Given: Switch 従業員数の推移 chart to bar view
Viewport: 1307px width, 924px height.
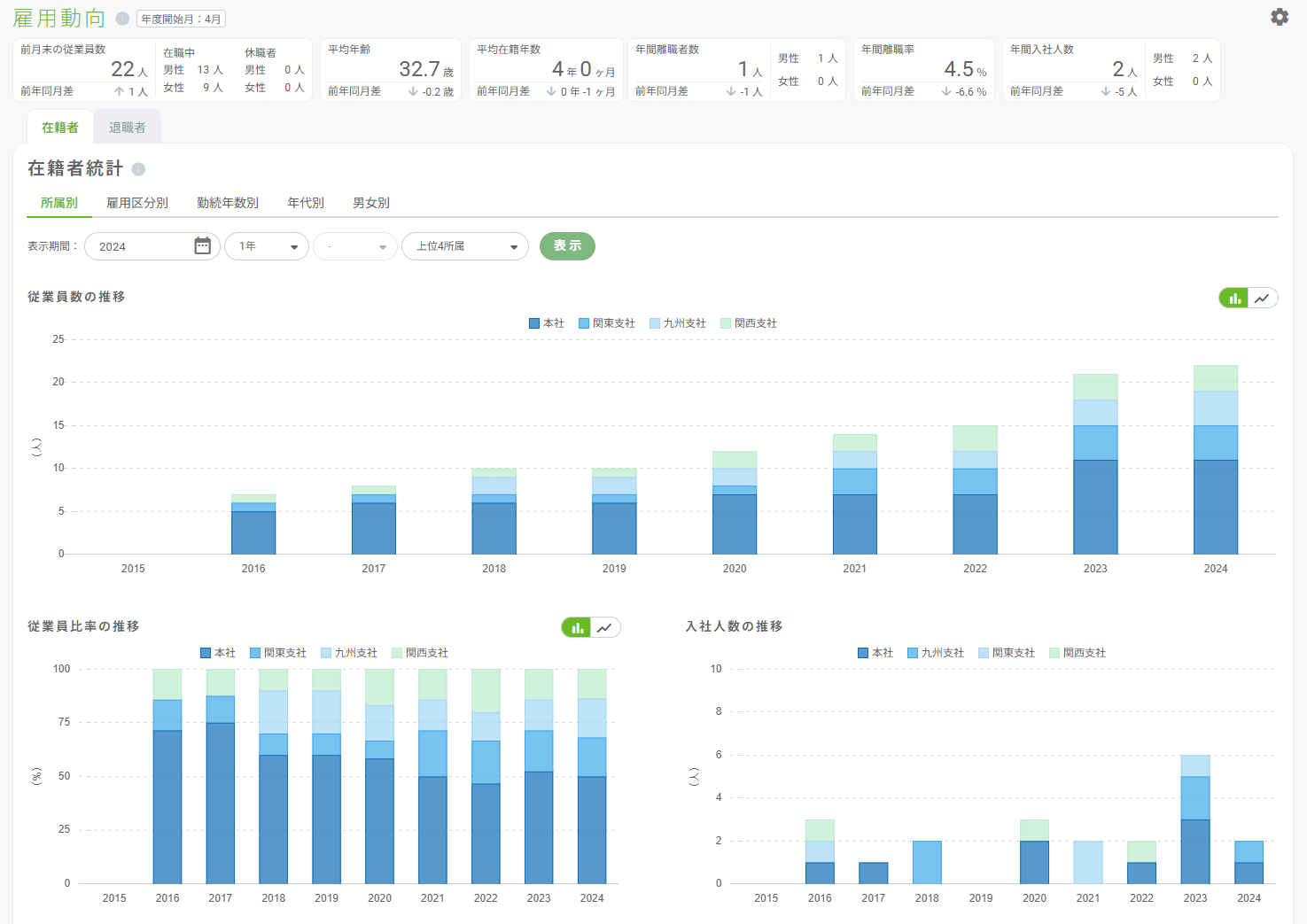Looking at the screenshot, I should [1233, 299].
